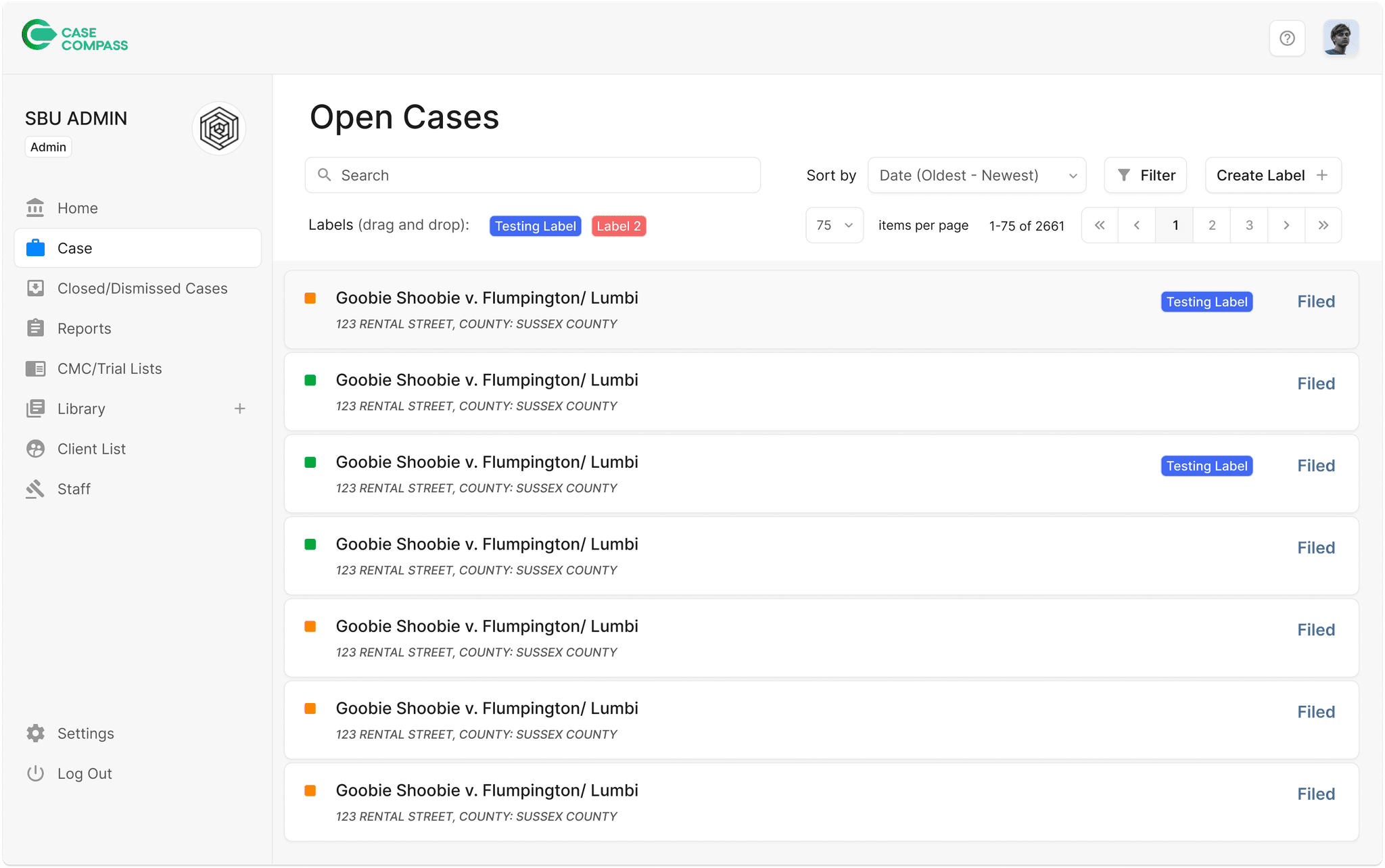Go to page 2 of results

1212,225
